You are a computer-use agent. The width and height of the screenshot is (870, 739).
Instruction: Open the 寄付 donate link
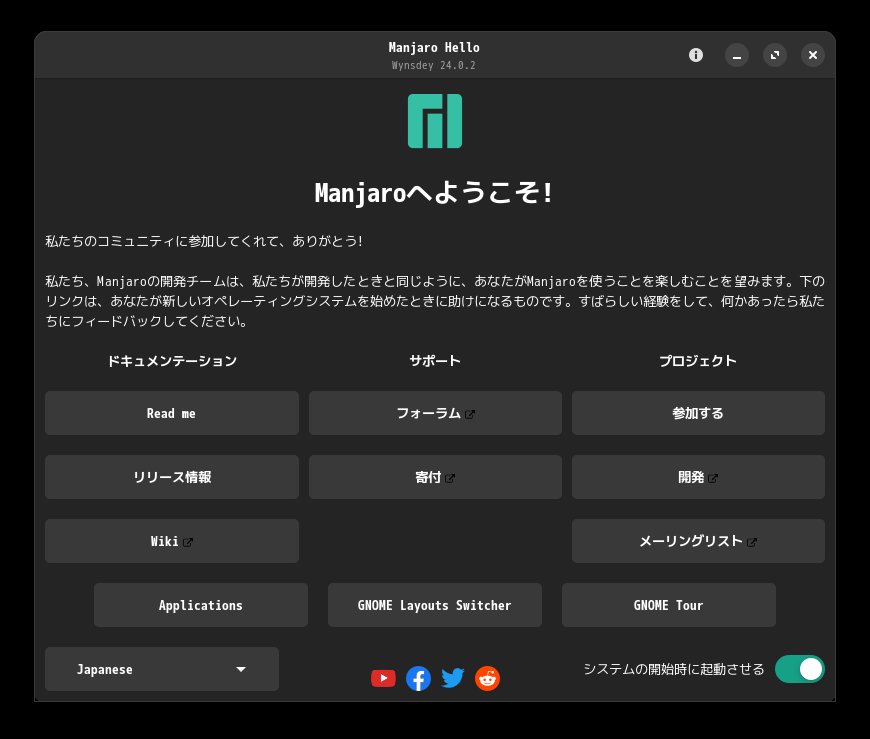[x=436, y=477]
